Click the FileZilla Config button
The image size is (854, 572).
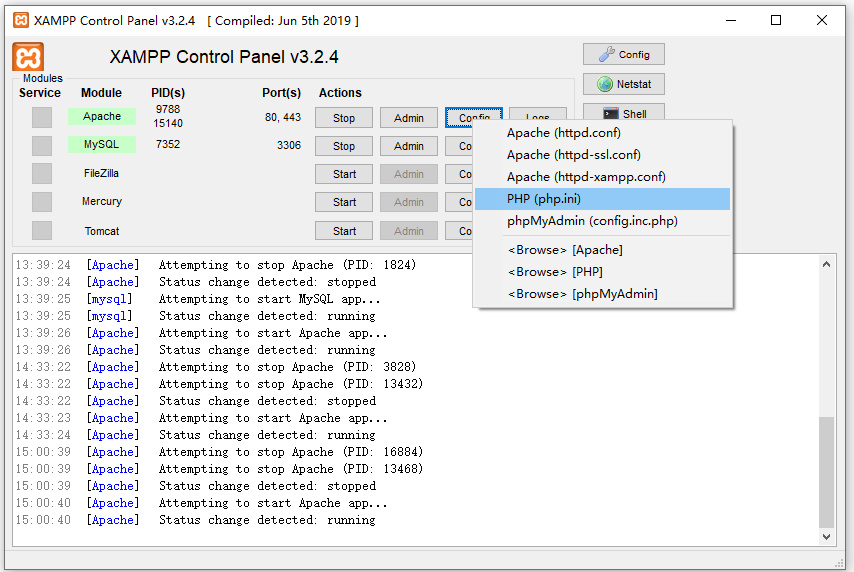459,174
